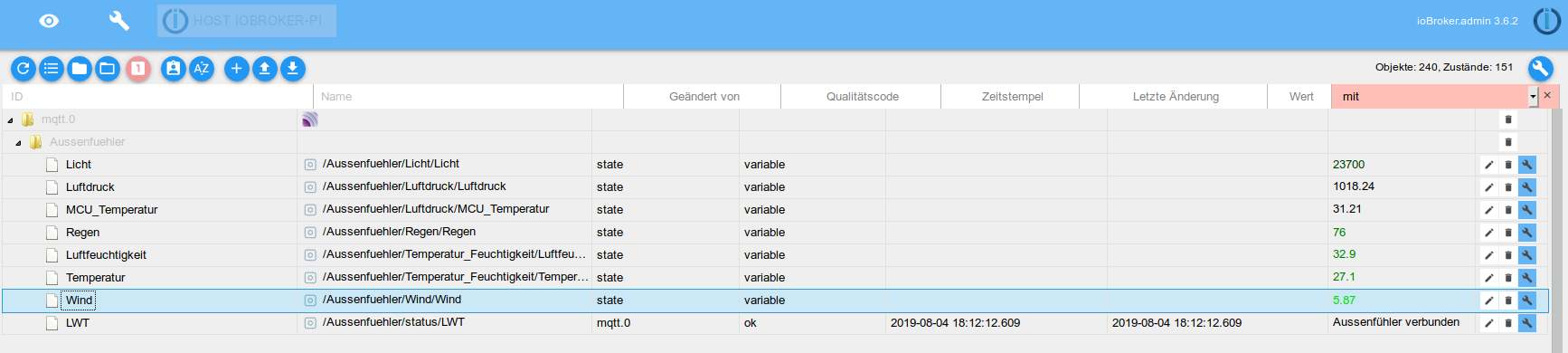Click the /Aussenfuehler/status/LWT name cell

pos(445,322)
